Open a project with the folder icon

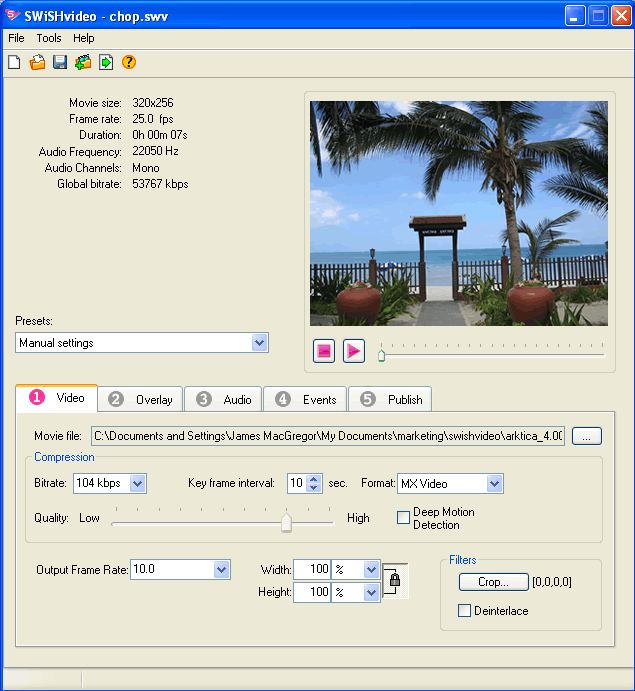coord(37,62)
